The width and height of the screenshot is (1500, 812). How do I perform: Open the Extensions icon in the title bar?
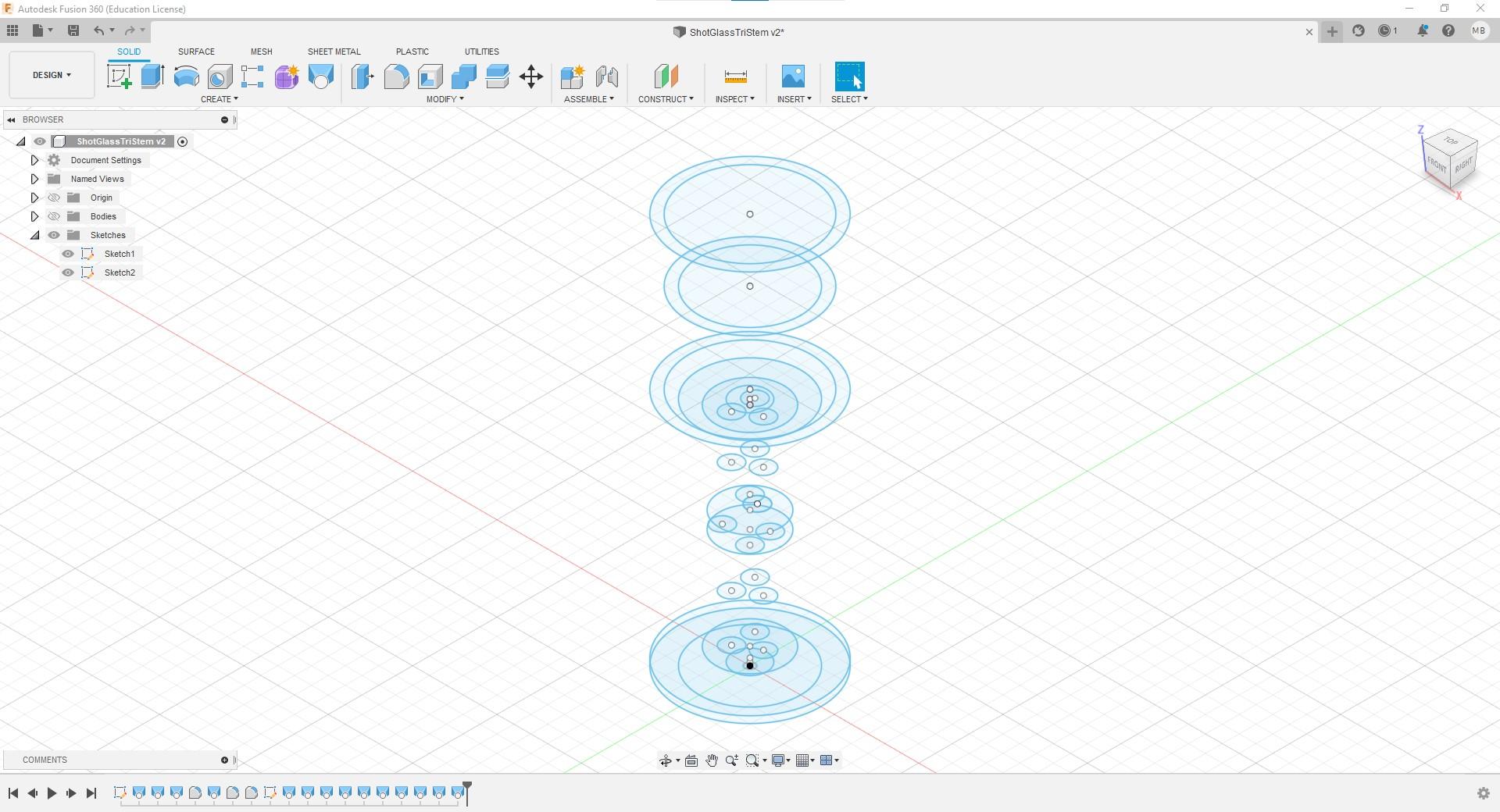[1359, 30]
